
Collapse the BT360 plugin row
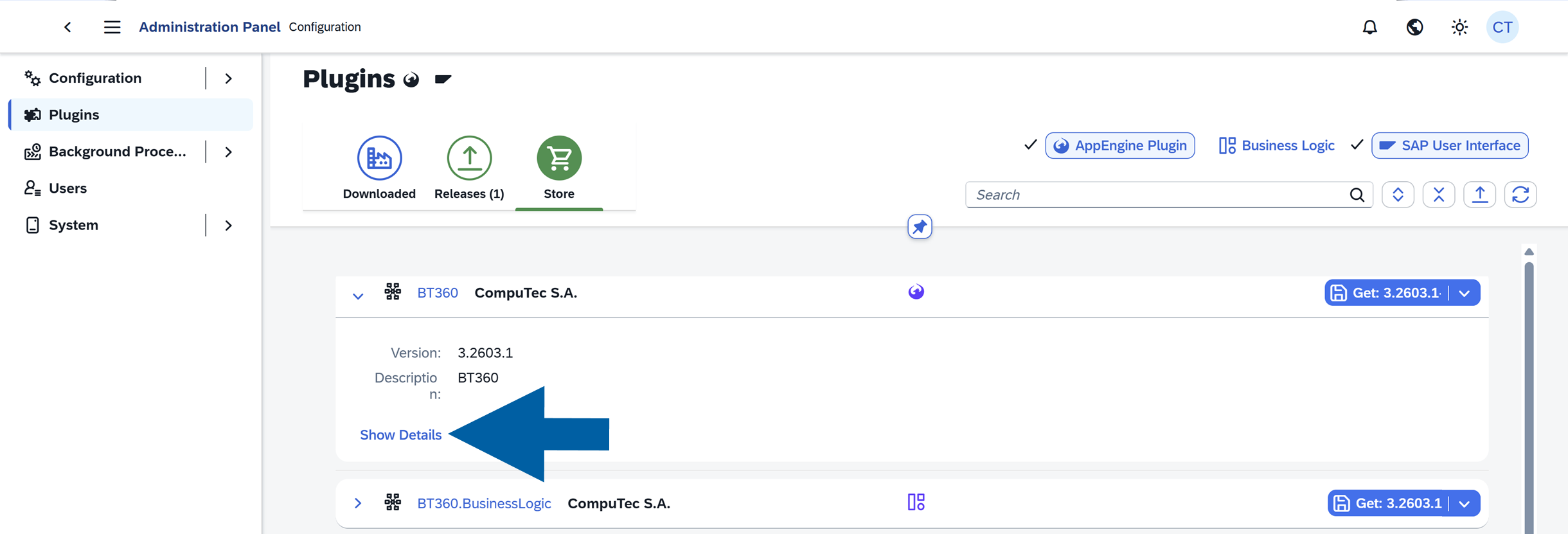click(x=358, y=296)
